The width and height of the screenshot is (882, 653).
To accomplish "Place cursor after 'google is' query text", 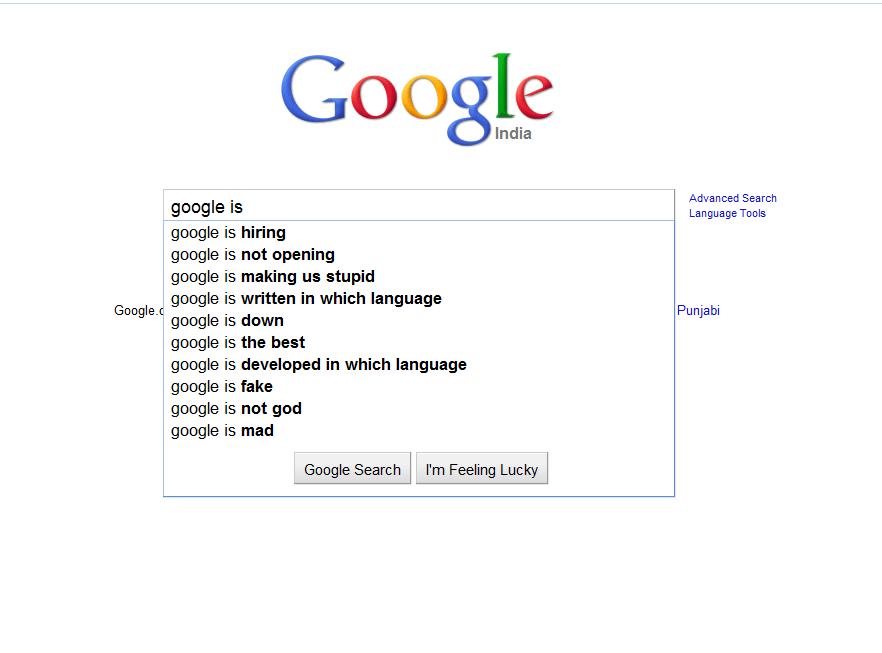I will tap(245, 206).
